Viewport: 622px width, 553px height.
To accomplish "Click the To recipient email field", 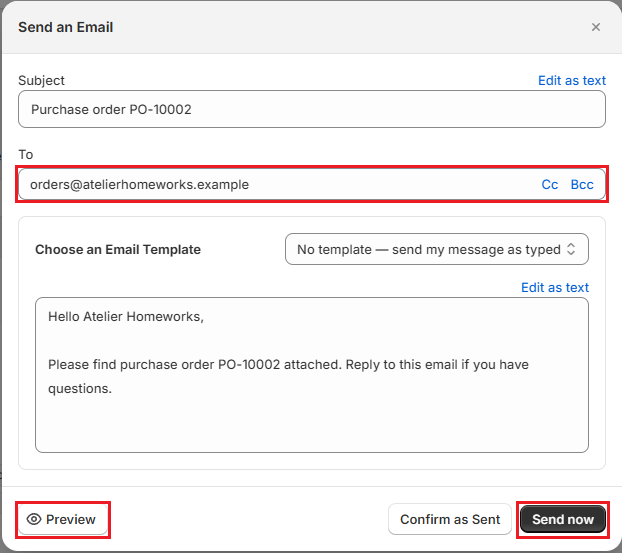I will (312, 184).
